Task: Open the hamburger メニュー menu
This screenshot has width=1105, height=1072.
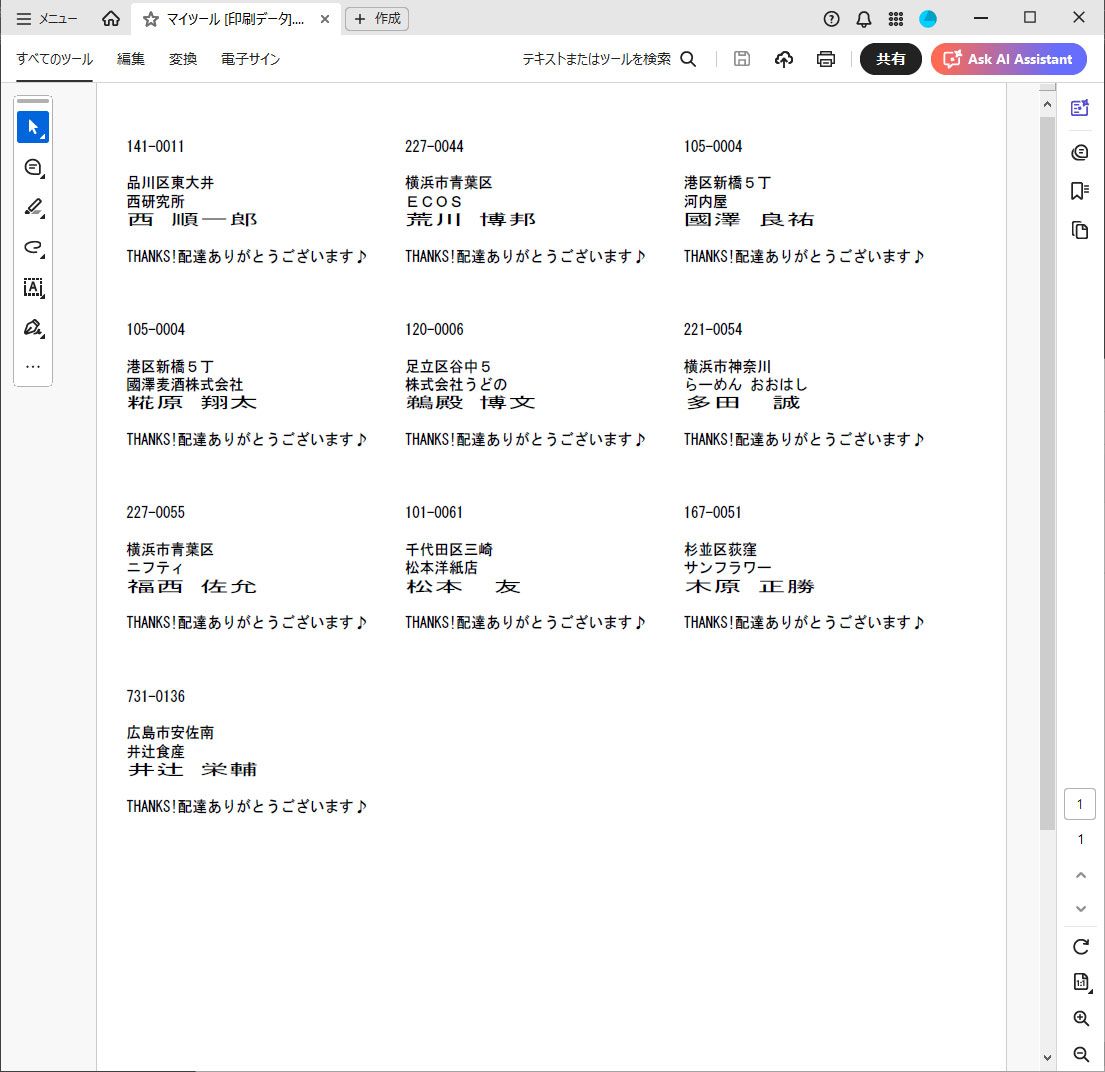Action: coord(47,19)
